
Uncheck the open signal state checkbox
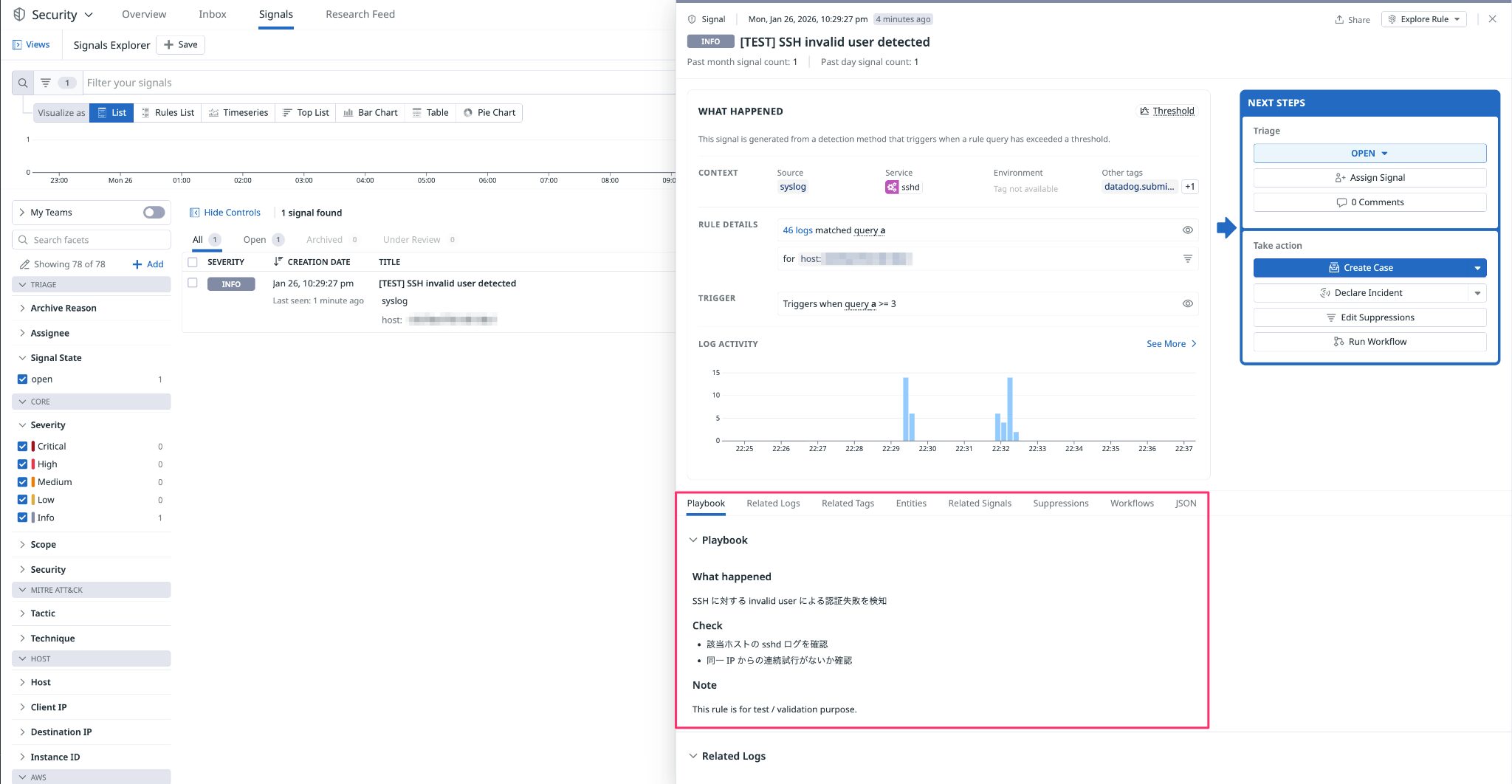(x=22, y=379)
